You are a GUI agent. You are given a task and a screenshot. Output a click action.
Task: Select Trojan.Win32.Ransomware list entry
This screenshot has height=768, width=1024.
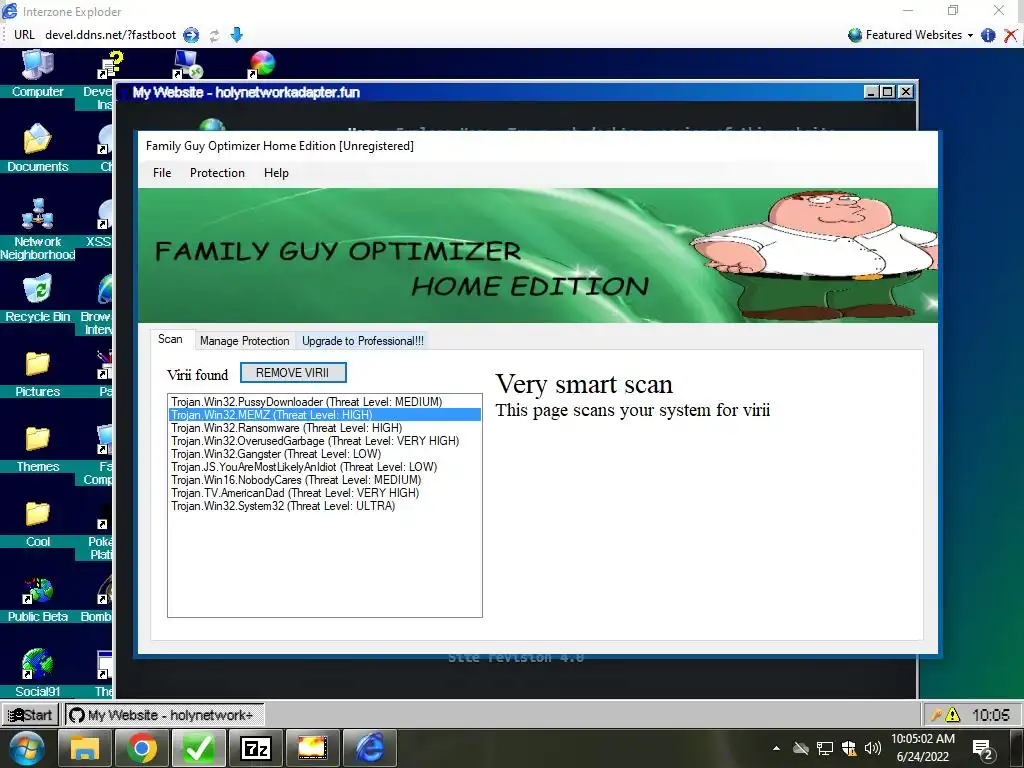[x=325, y=428]
